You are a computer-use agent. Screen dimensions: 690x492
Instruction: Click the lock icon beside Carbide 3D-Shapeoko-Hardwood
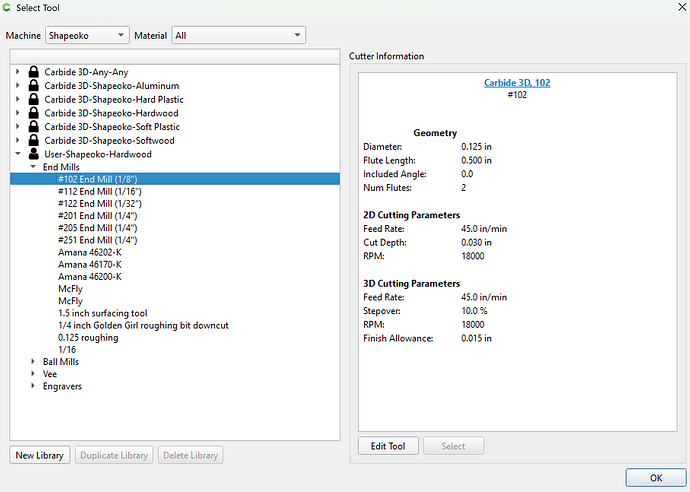click(33, 113)
